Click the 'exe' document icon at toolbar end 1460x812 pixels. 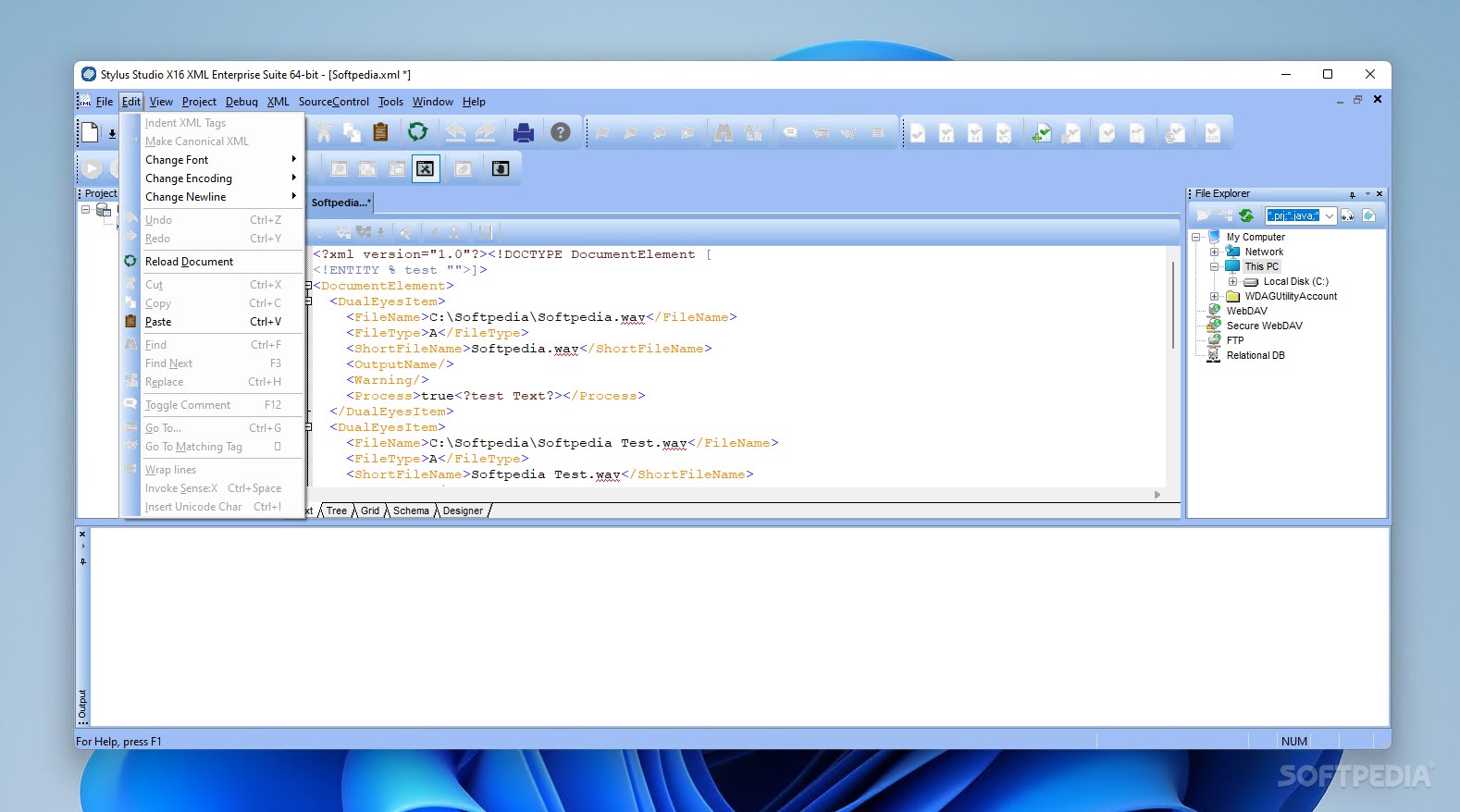[1213, 134]
